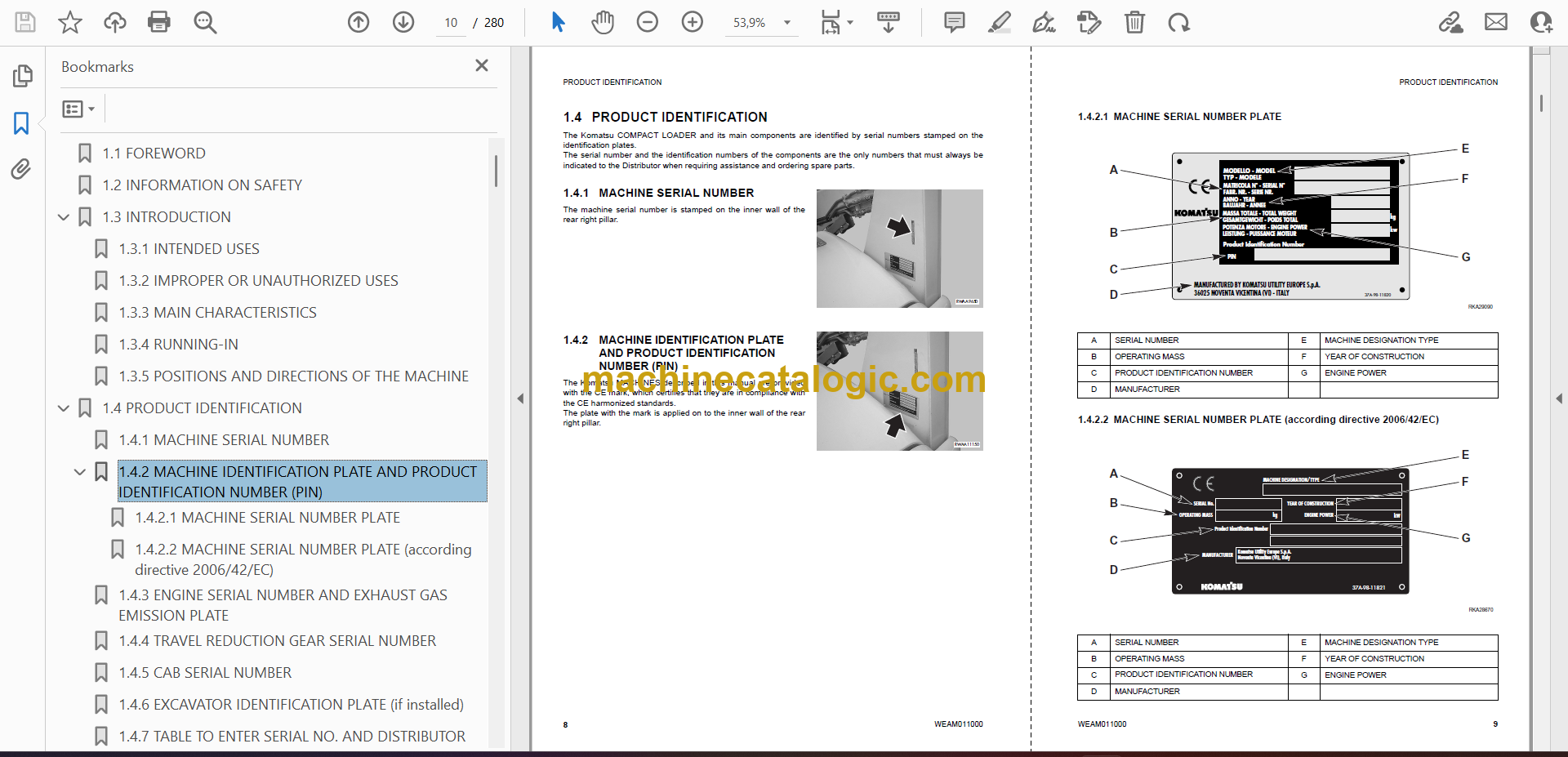
Task: Select 1.4.2 MACHINE IDENTIFICATION PLATE bookmark
Action: (x=302, y=482)
